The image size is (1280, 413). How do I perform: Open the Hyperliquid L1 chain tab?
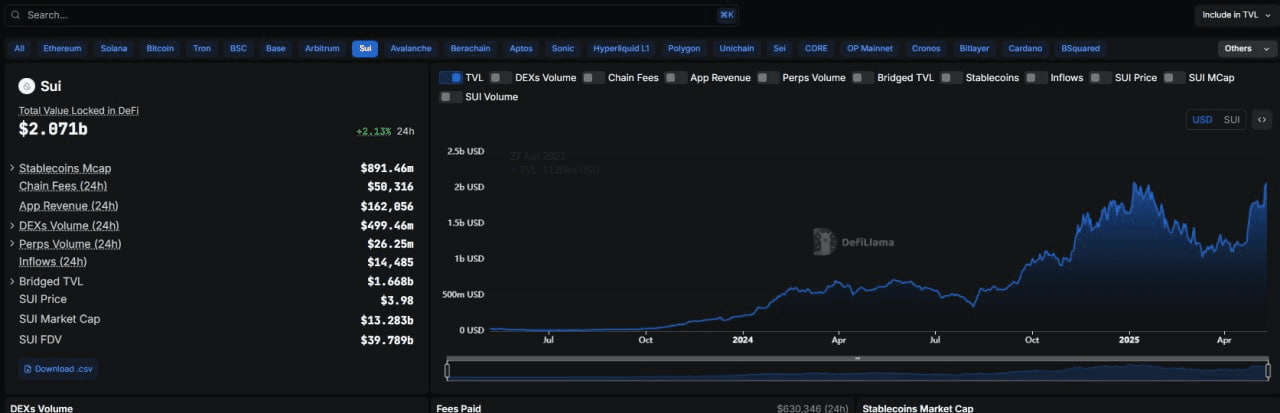click(x=621, y=48)
